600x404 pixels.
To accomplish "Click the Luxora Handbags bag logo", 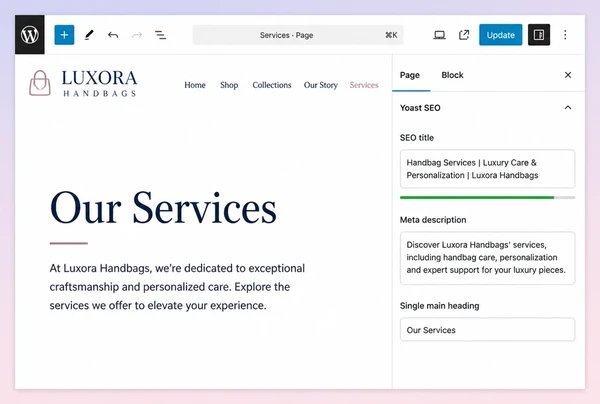I will (40, 83).
